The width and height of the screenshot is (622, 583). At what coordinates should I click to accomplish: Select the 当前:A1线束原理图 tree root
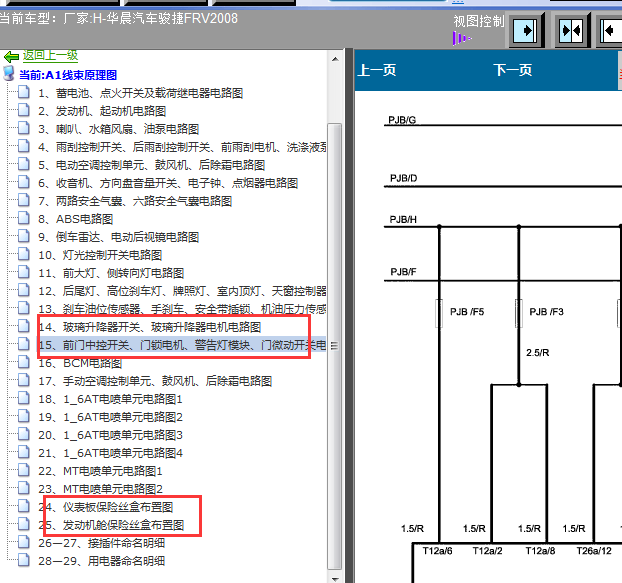(x=68, y=75)
